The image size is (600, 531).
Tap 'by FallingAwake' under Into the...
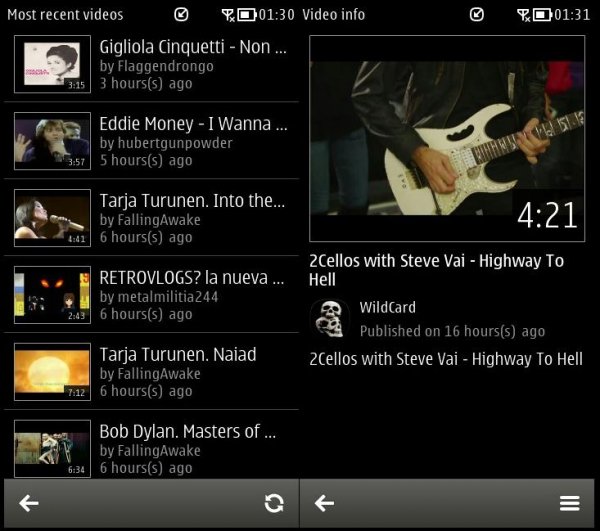tap(150, 220)
